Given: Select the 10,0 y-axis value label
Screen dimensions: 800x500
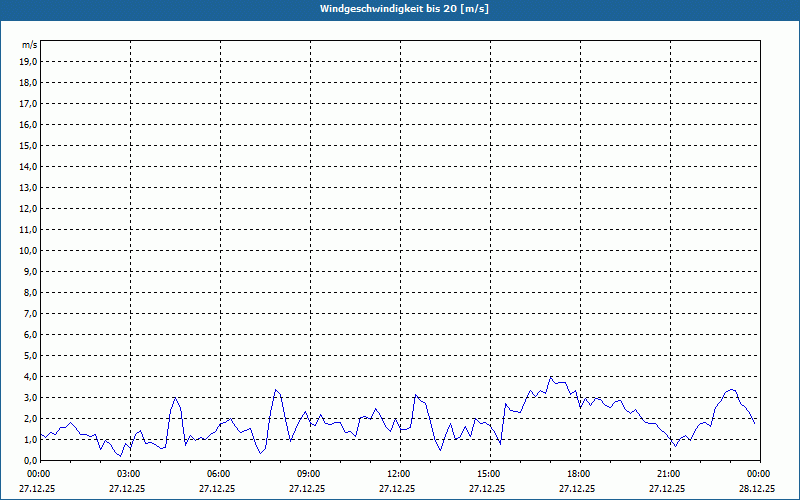Looking at the screenshot, I should [x=29, y=250].
